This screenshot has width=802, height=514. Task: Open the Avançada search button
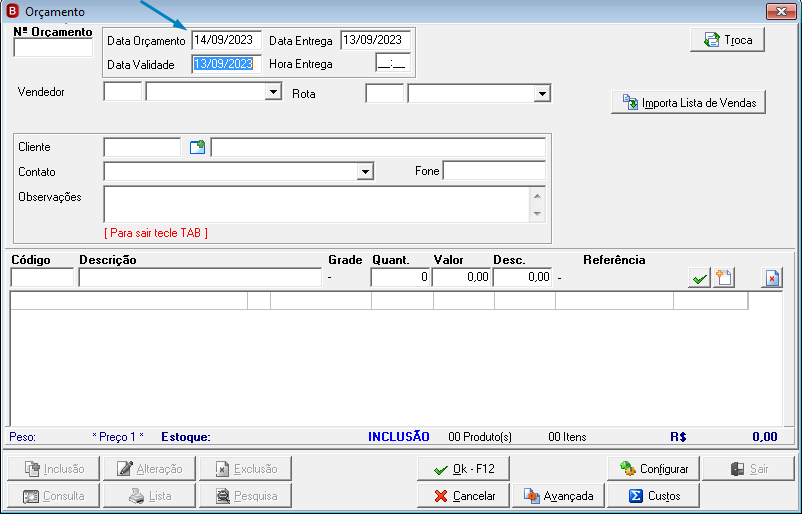point(559,496)
